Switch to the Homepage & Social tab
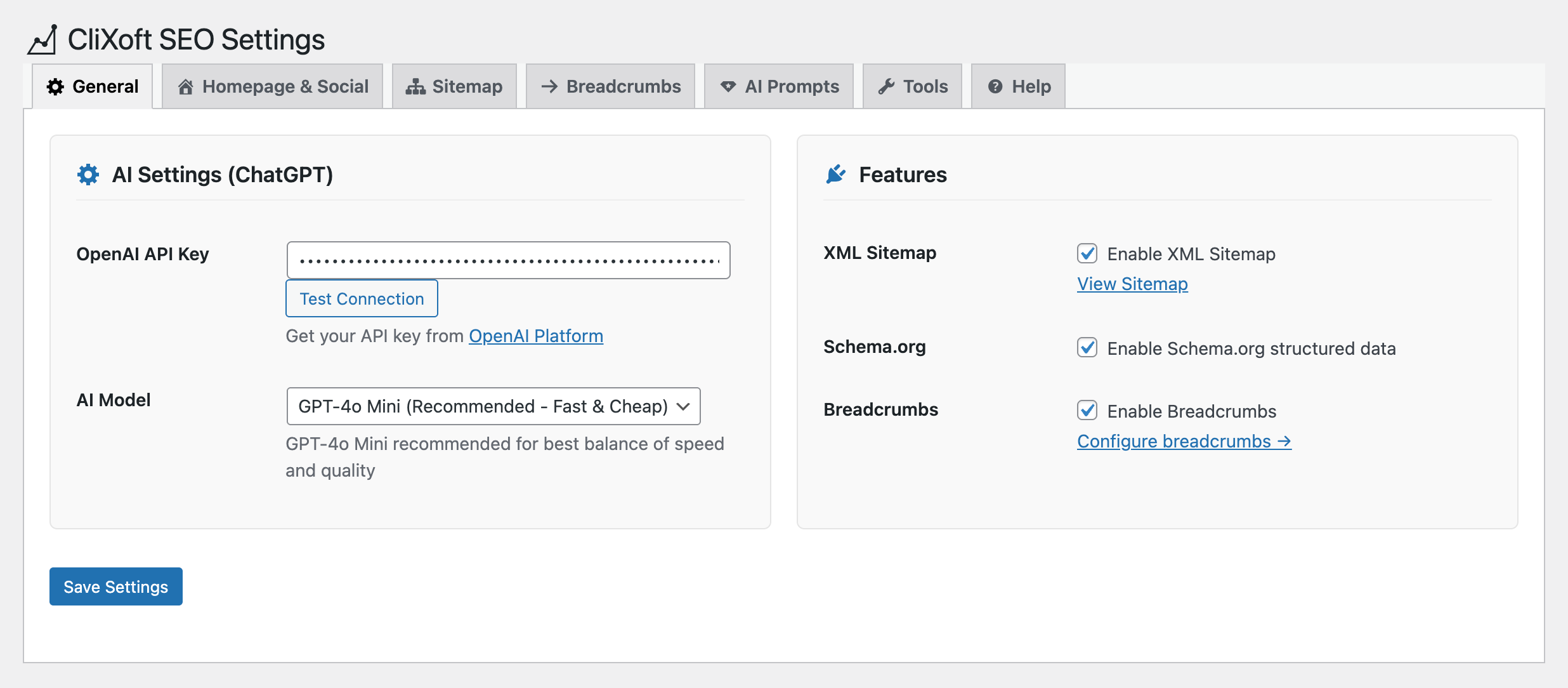The height and width of the screenshot is (688, 1568). (x=273, y=87)
